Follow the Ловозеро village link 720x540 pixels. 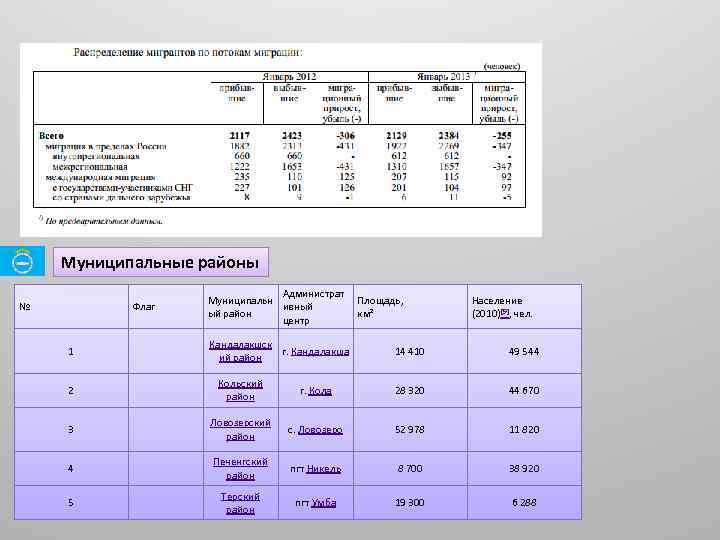pyautogui.click(x=320, y=430)
